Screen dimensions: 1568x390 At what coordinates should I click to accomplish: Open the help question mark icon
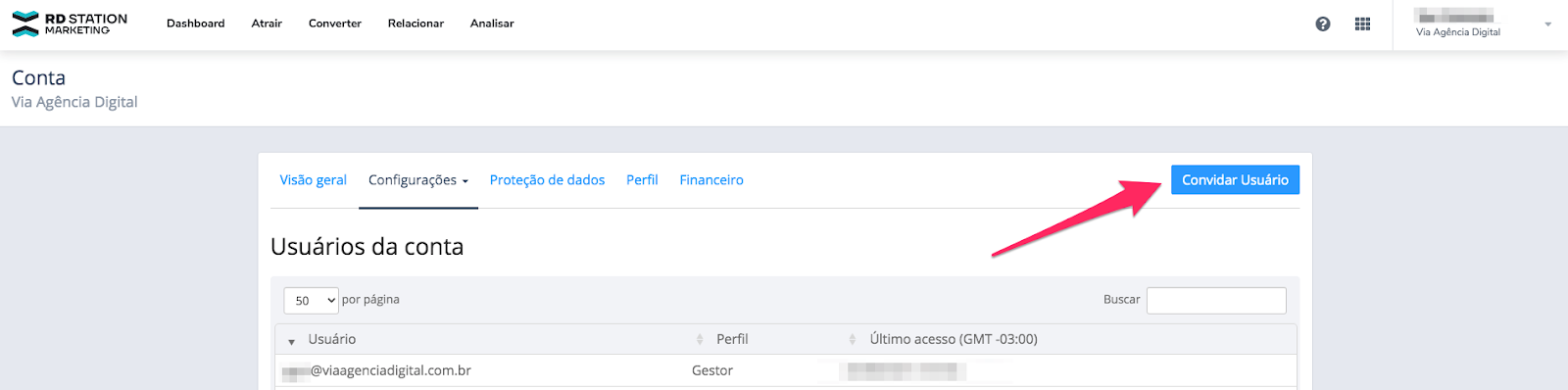pyautogui.click(x=1323, y=24)
